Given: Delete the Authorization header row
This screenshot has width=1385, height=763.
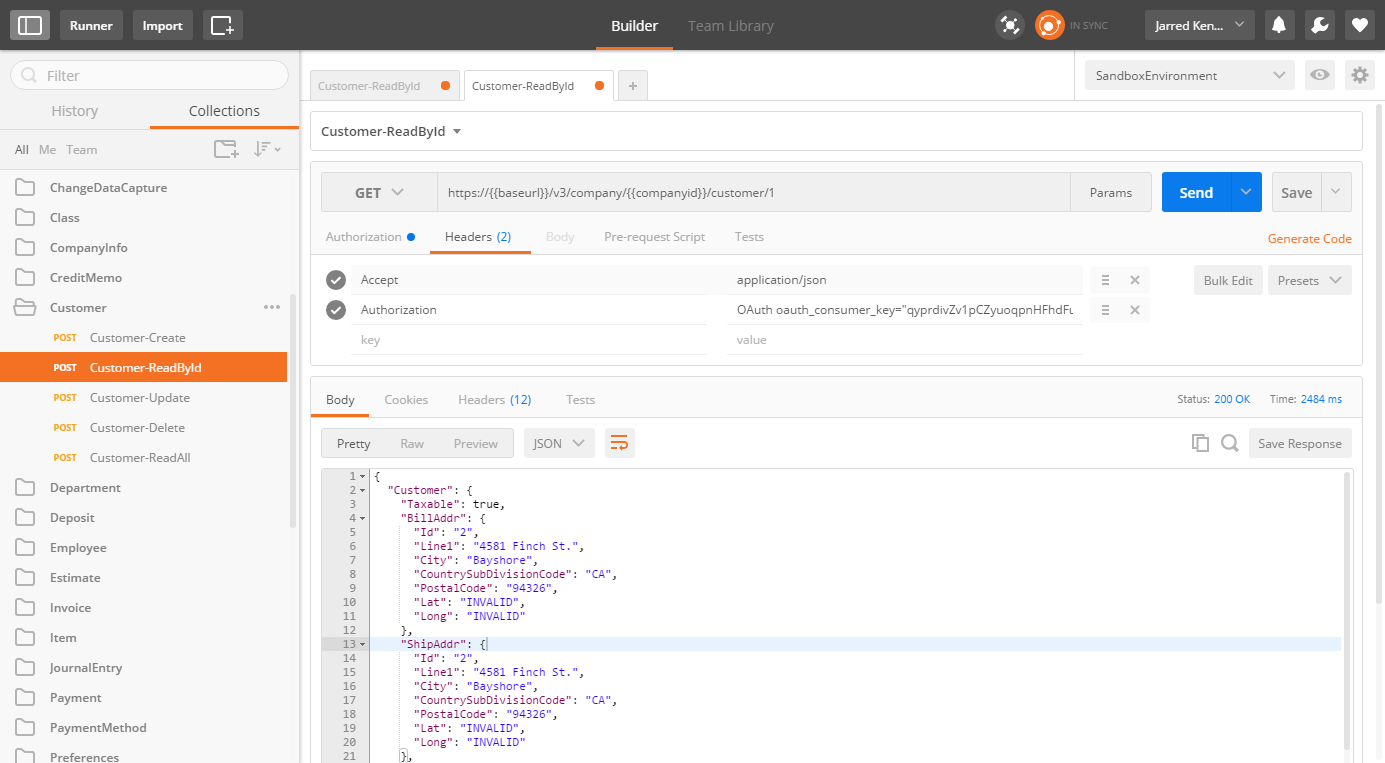Looking at the screenshot, I should (x=1134, y=310).
